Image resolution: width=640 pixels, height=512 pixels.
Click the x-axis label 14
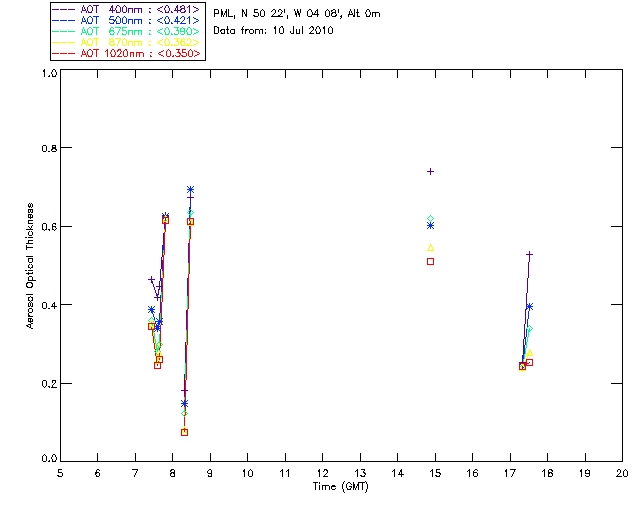[x=398, y=473]
